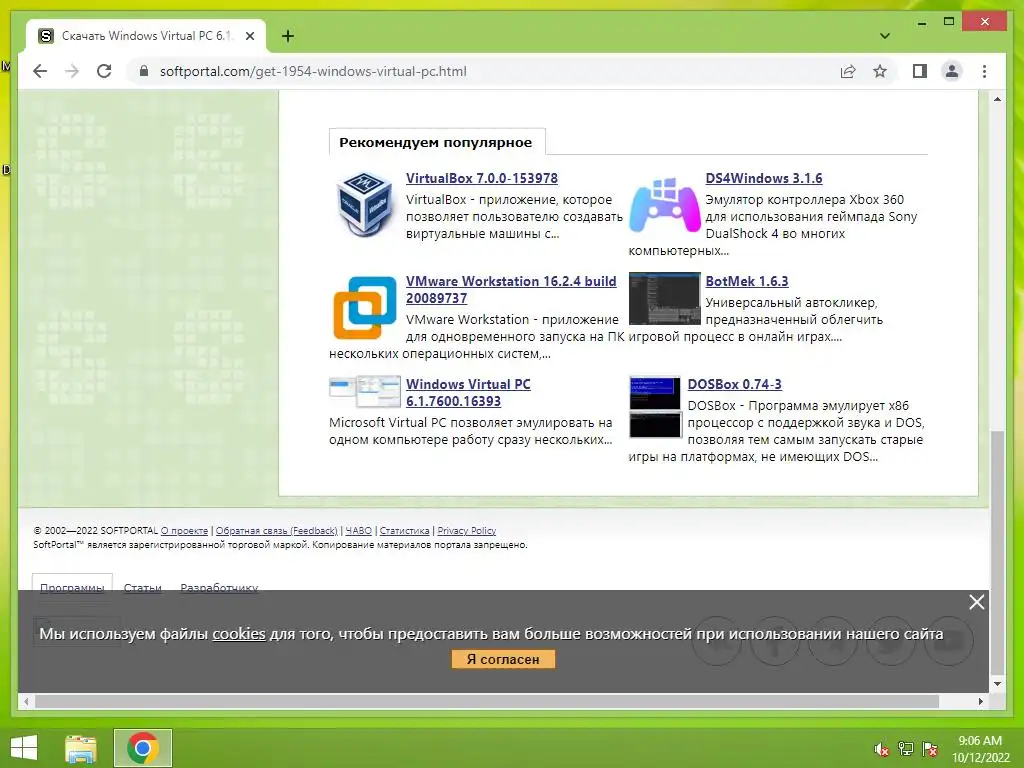Screen dimensions: 1024x768
Task: Open the tab search dropdown
Action: point(884,36)
